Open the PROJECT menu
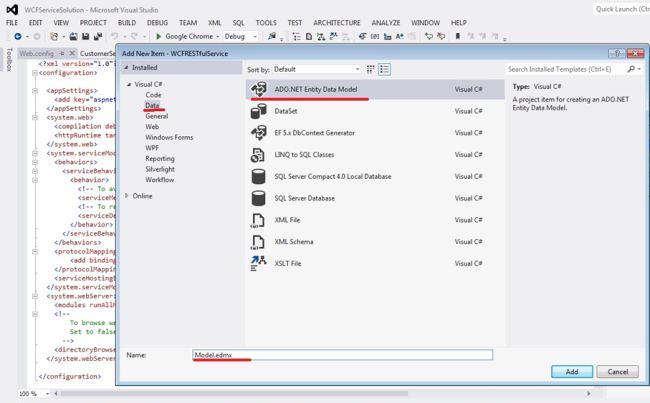This screenshot has height=403, width=650. pos(93,23)
